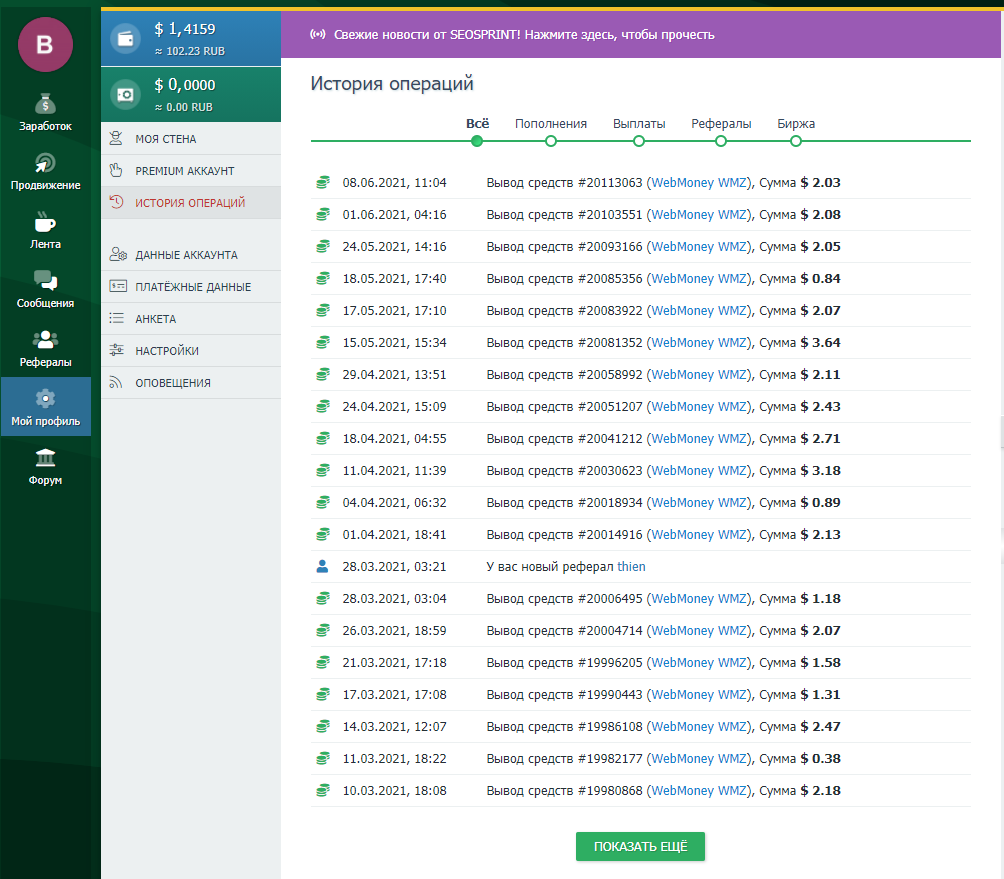Click WebMoney WMZ link for withdrawal #20113063
Image resolution: width=1004 pixels, height=879 pixels.
(699, 183)
